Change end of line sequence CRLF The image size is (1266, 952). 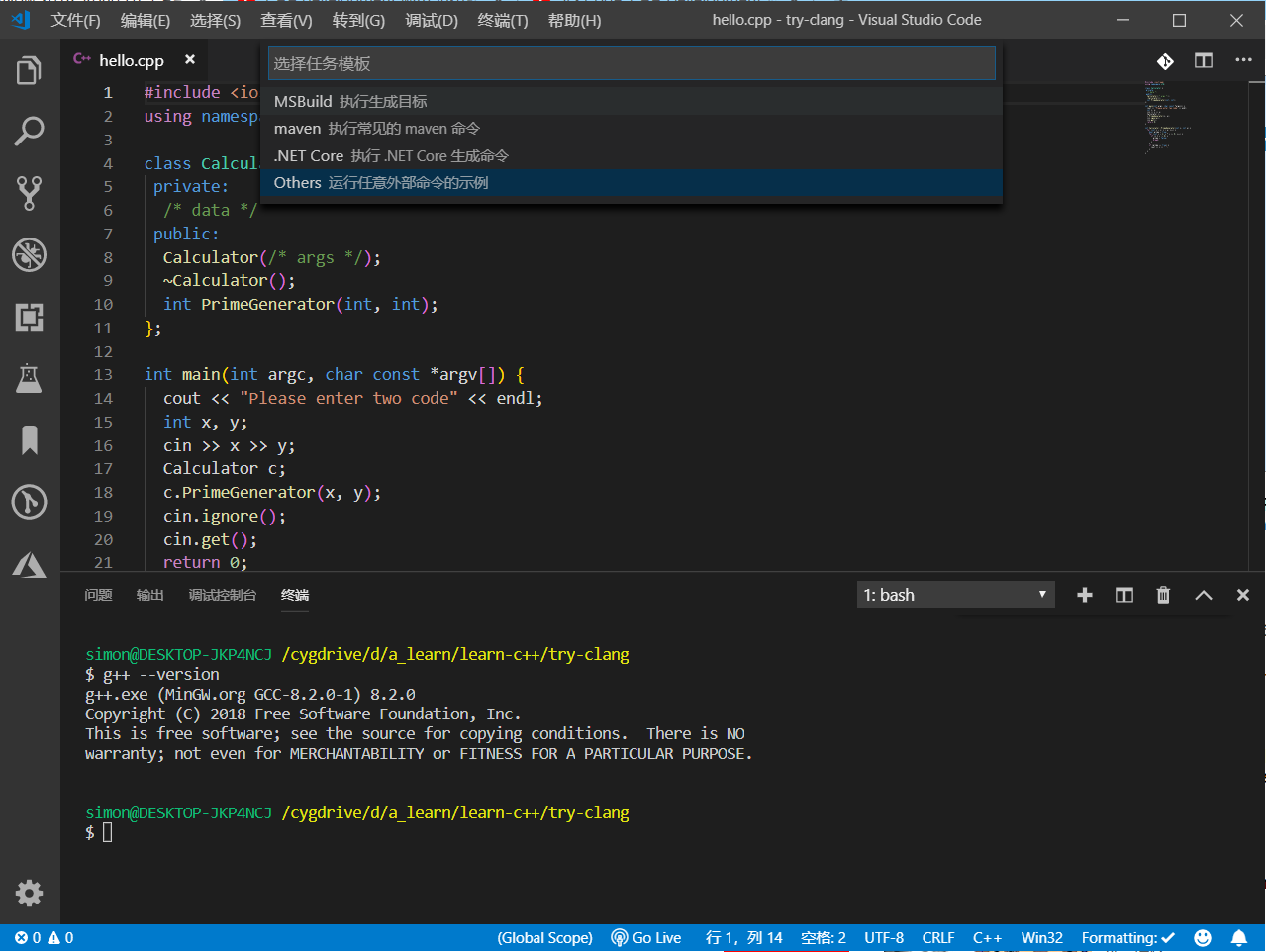pos(938,938)
